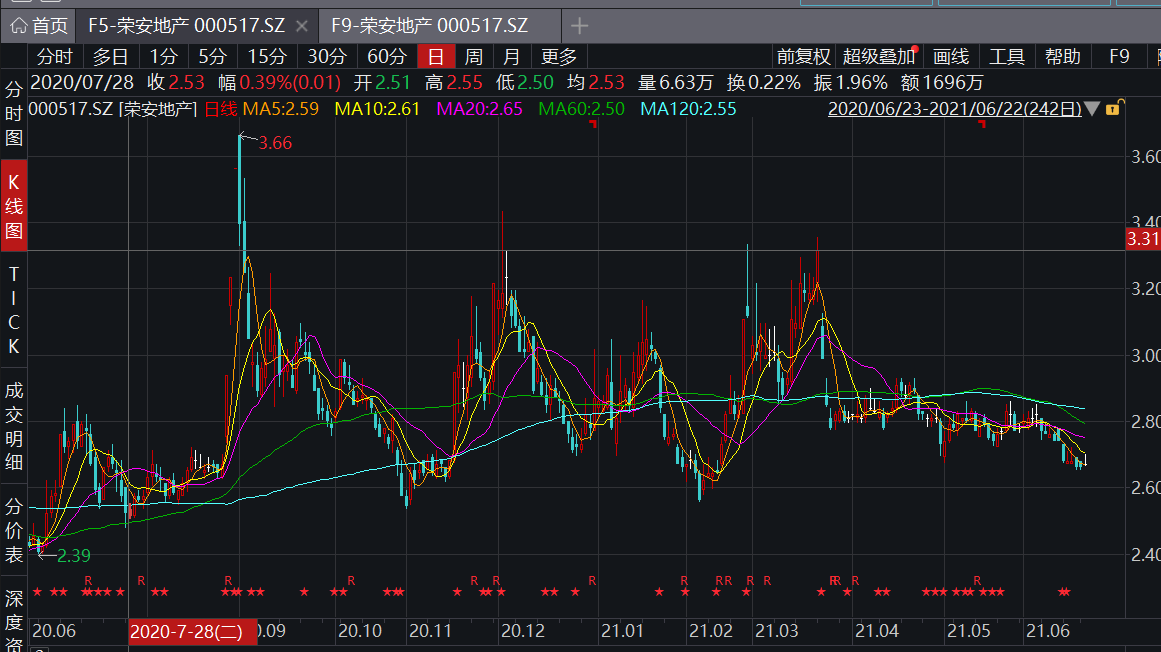The width and height of the screenshot is (1161, 652).
Task: Open a new tab with plus icon
Action: coord(579,26)
